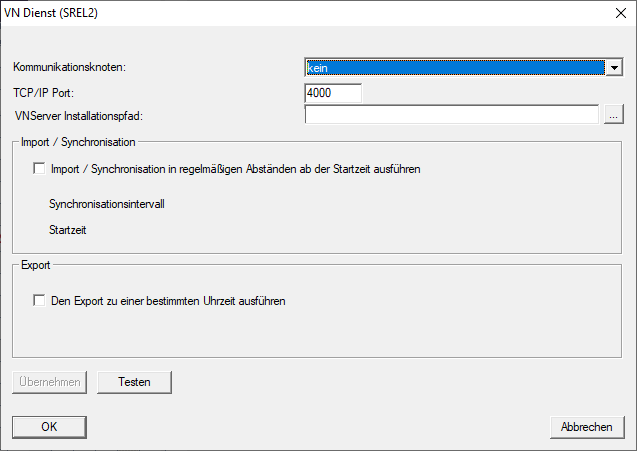Select the Synchronisationsintervall label

click(106, 203)
